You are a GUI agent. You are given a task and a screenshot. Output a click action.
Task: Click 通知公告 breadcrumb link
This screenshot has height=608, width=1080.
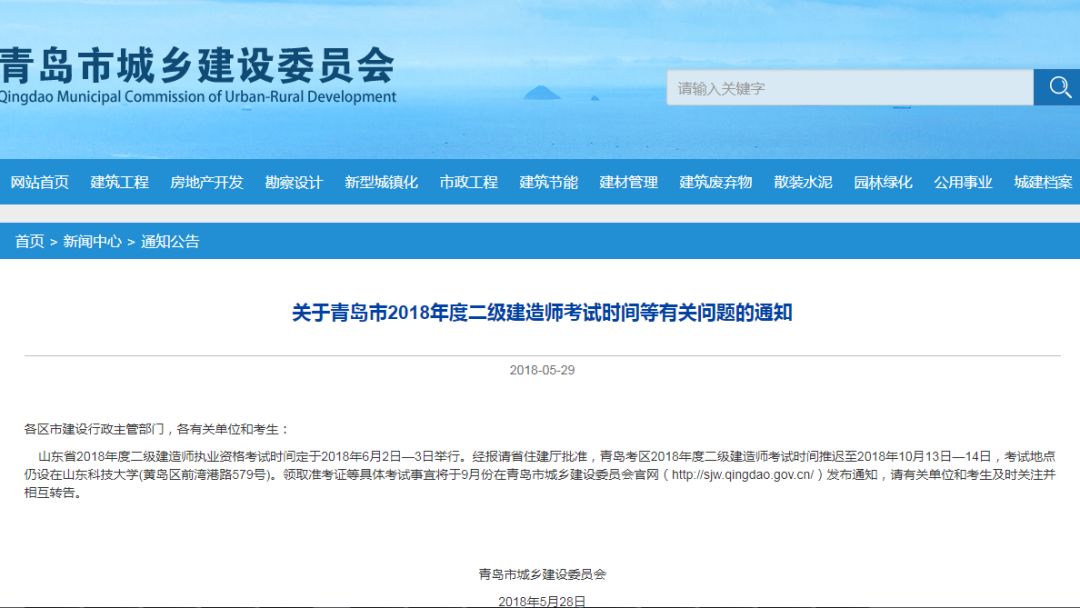tap(170, 241)
